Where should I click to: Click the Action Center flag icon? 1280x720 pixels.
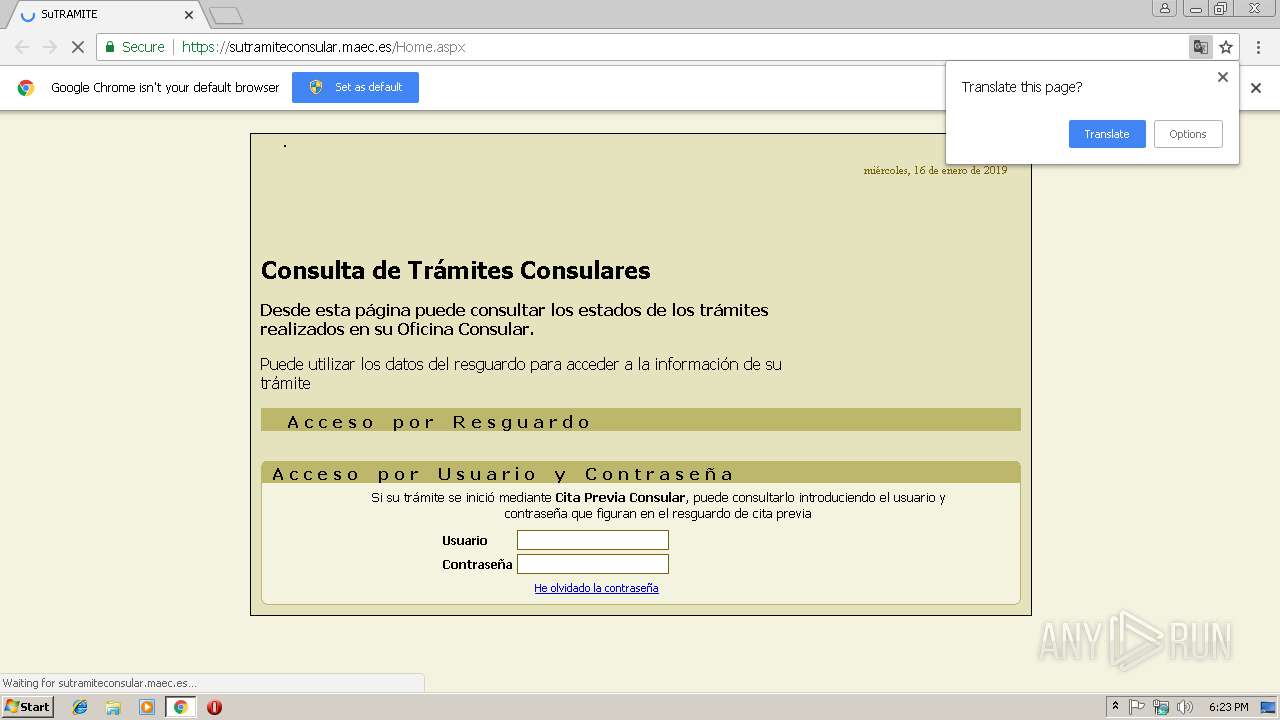(x=1137, y=707)
